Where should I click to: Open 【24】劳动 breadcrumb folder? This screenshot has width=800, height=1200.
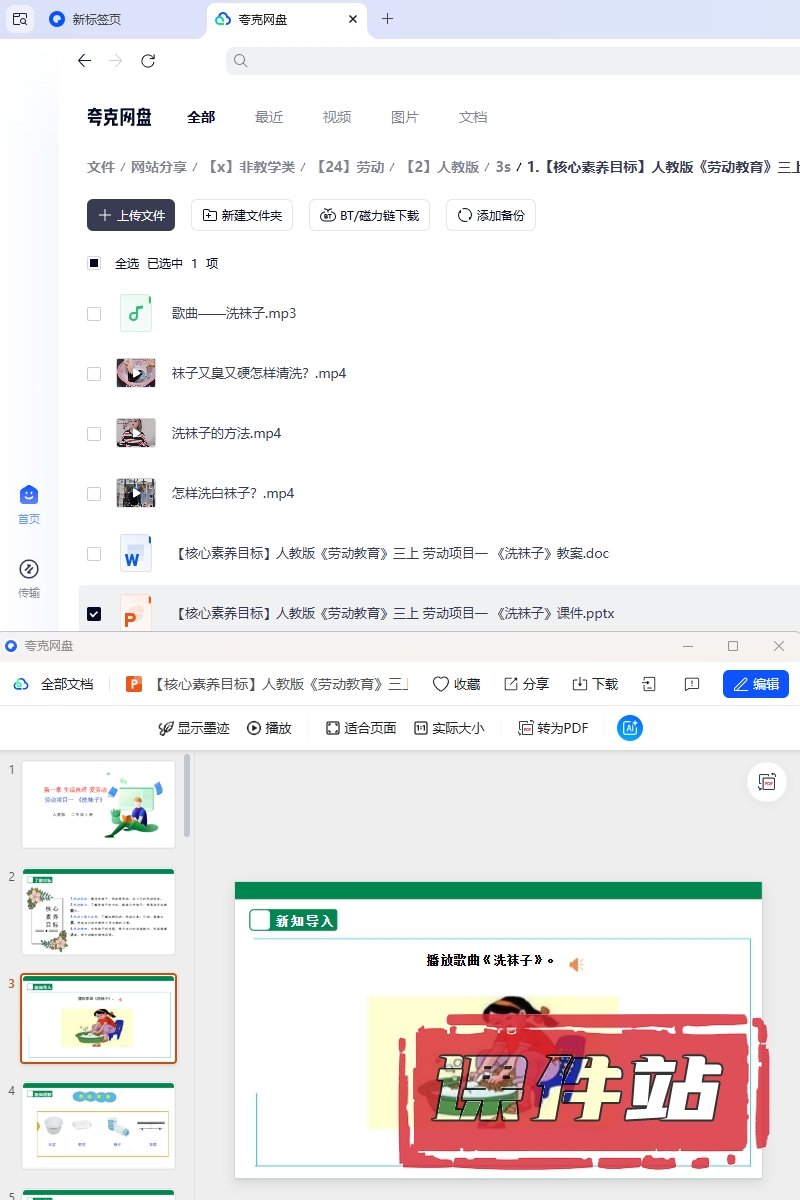pos(350,167)
